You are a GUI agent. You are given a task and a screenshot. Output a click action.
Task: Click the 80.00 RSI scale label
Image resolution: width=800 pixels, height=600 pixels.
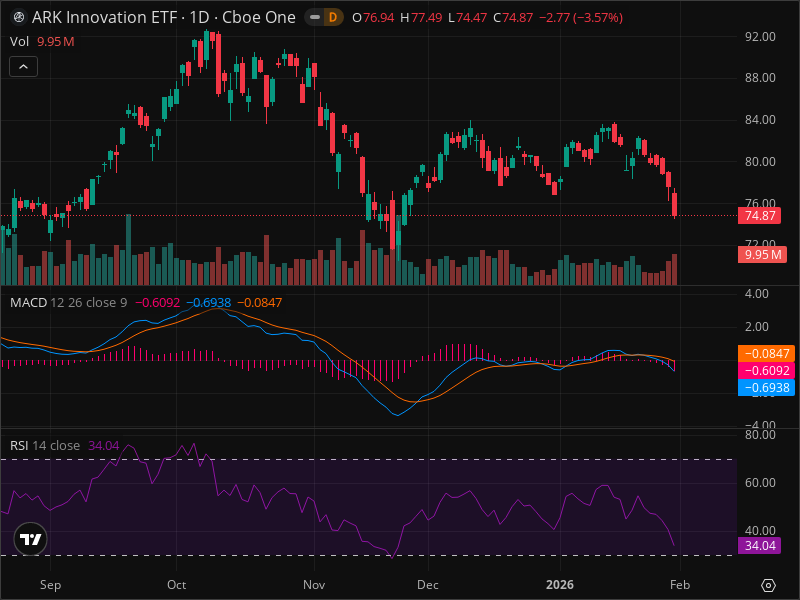coord(760,435)
